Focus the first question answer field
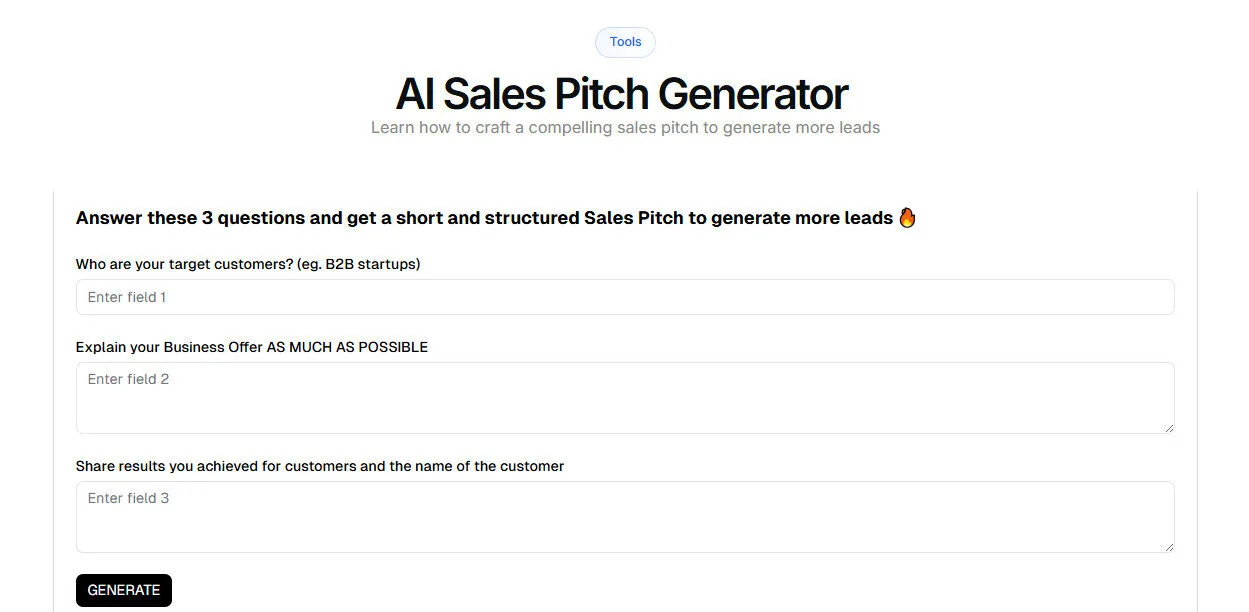Viewport: 1249px width, 612px height. 624,296
